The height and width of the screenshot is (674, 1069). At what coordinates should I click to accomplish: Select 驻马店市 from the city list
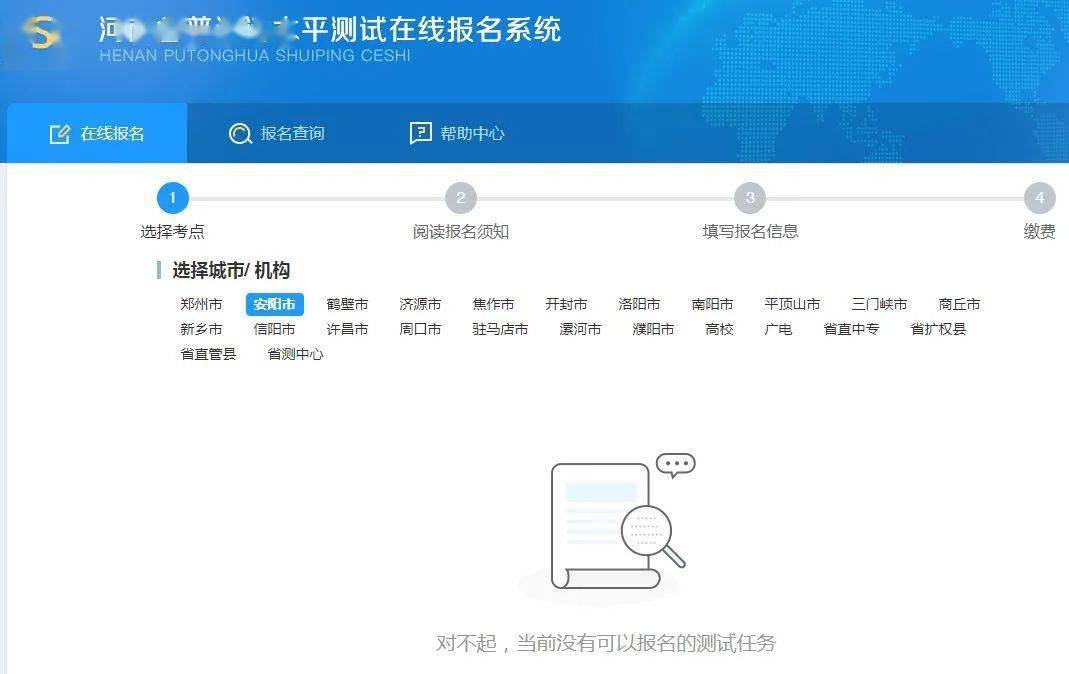500,329
